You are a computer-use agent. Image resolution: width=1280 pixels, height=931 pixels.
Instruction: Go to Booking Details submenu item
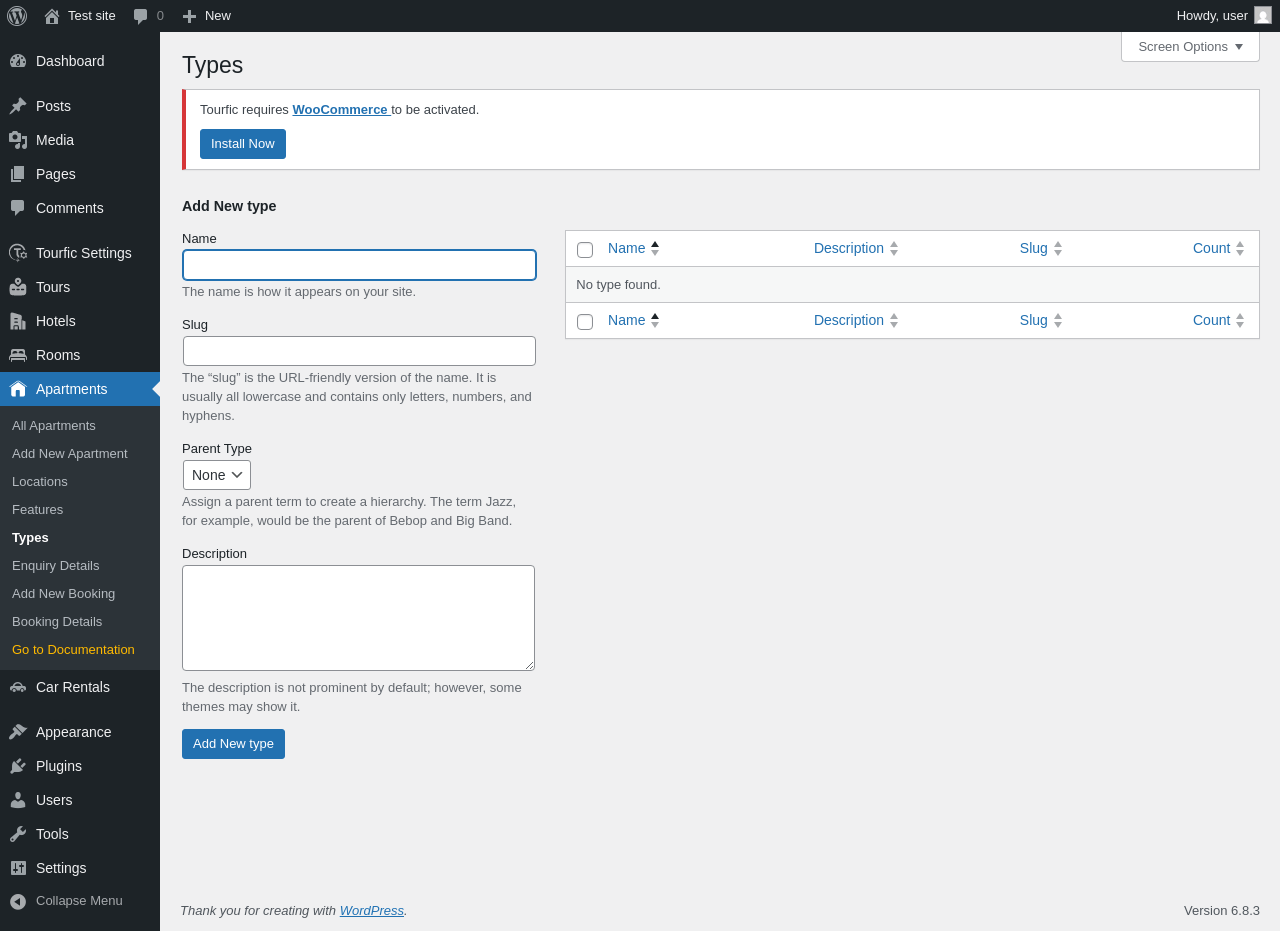[57, 621]
